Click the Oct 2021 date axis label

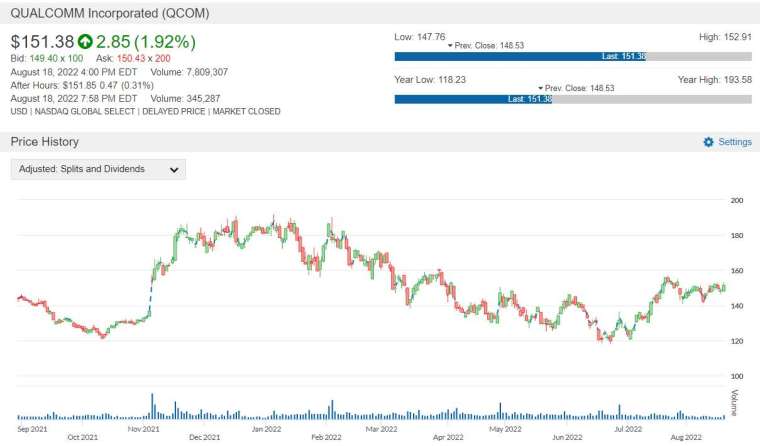82,437
